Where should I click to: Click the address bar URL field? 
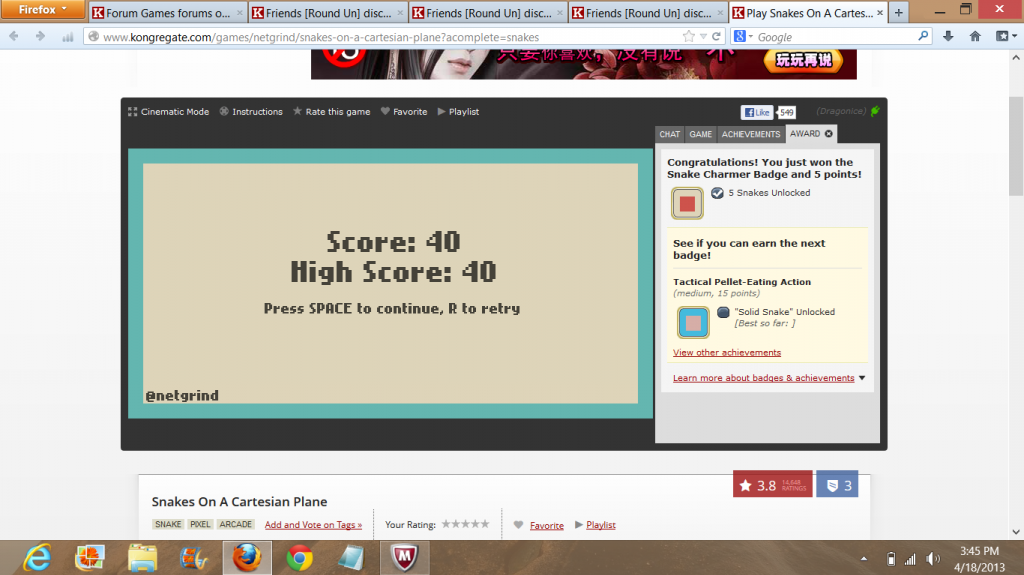[x=392, y=37]
